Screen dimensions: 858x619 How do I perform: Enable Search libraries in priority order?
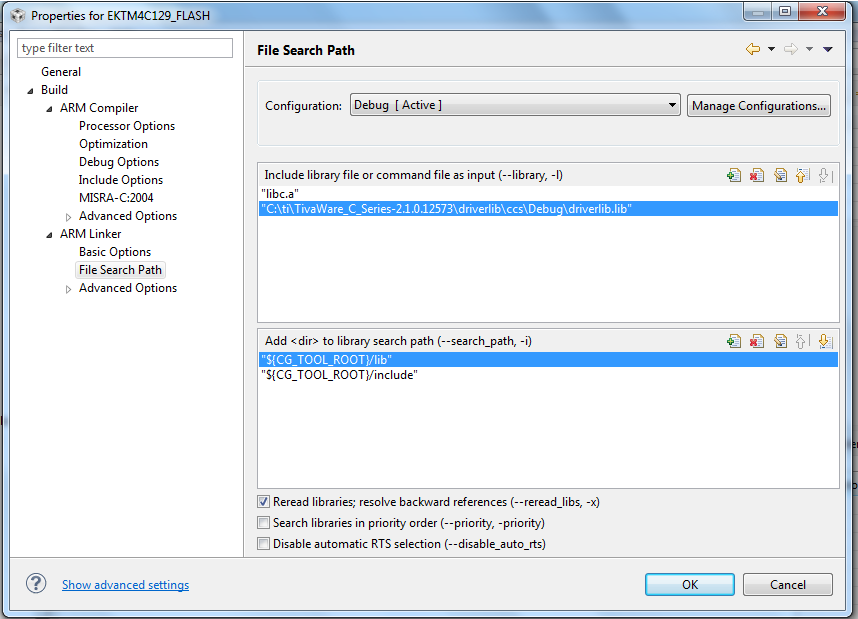coord(264,522)
